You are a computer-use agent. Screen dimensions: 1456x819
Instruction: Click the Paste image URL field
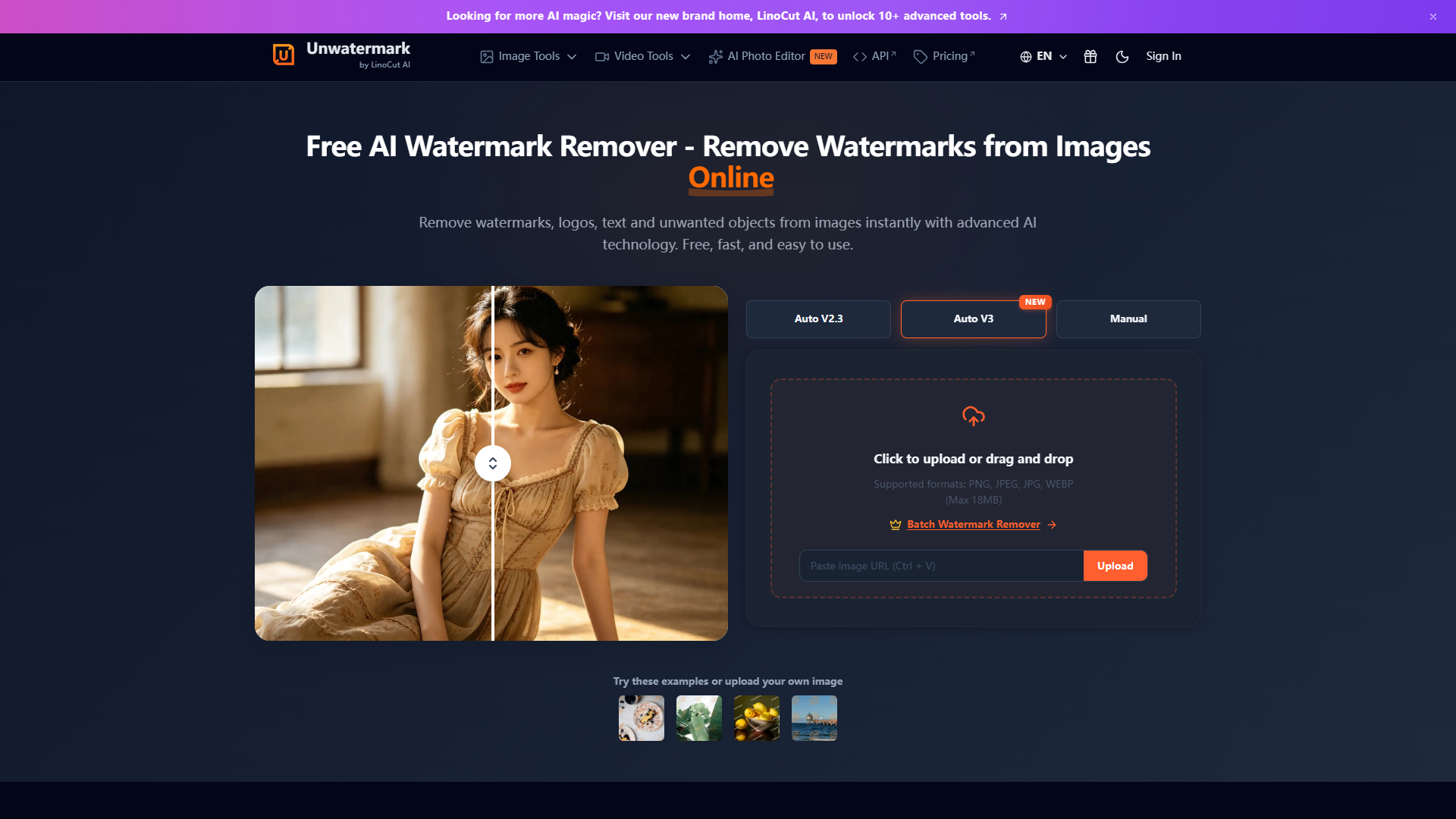tap(941, 566)
